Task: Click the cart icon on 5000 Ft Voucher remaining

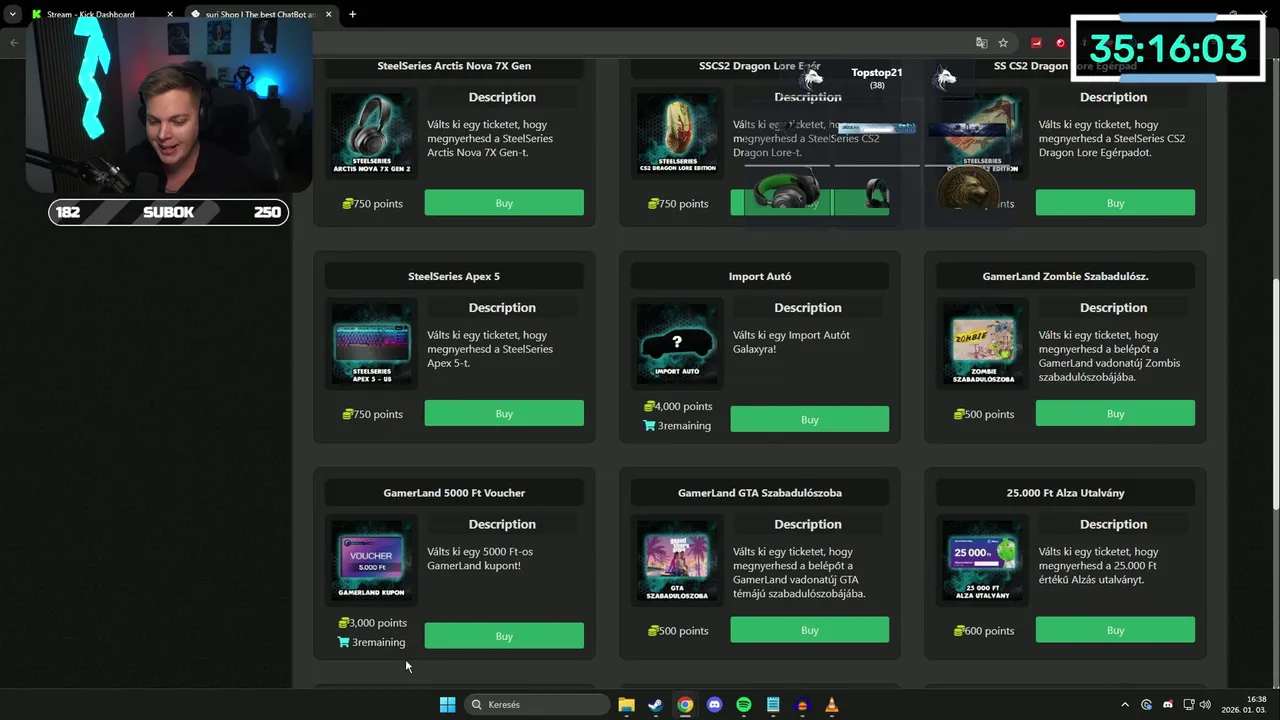Action: (344, 642)
